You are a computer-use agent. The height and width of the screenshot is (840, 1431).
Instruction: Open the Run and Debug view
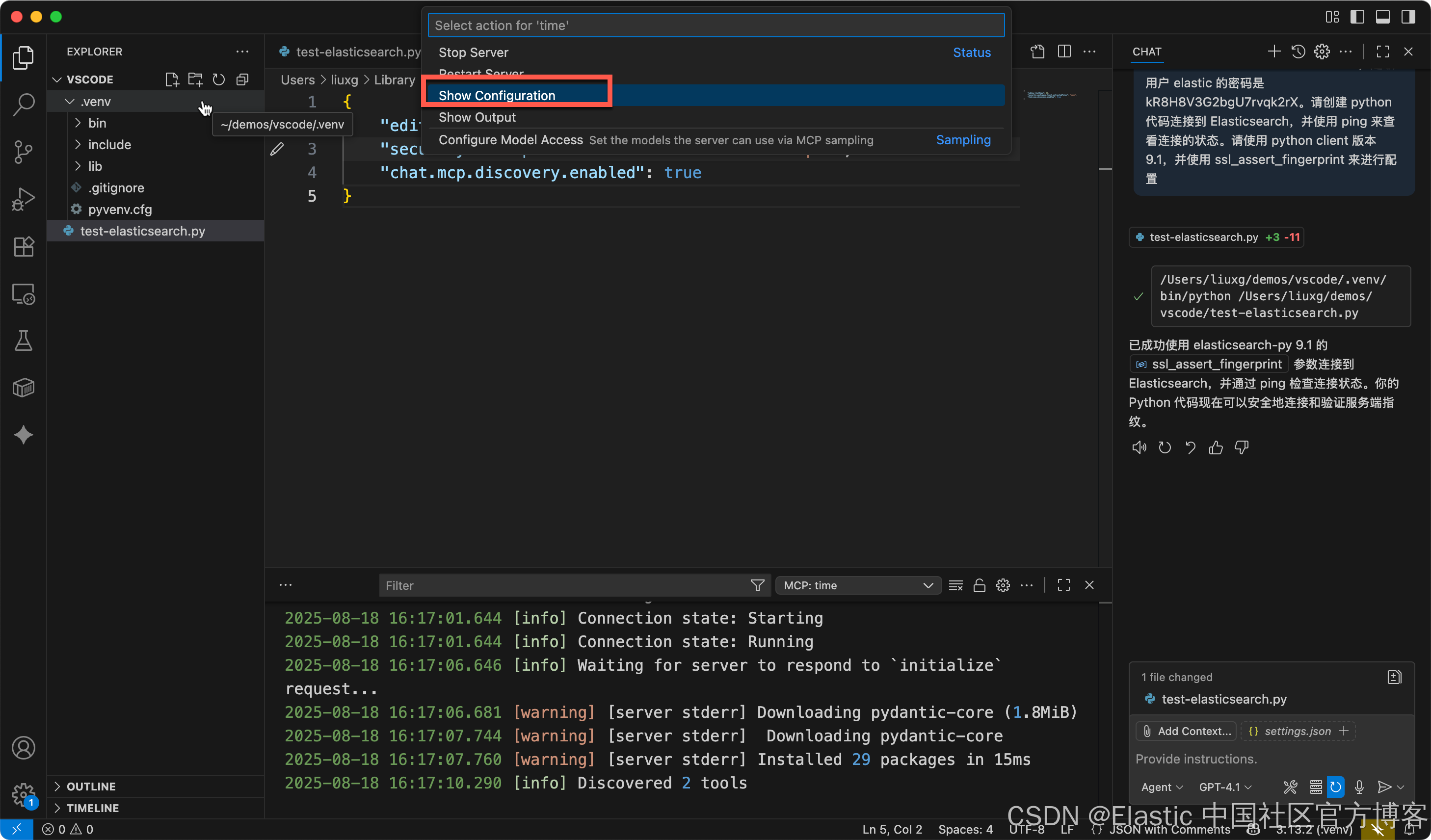23,199
